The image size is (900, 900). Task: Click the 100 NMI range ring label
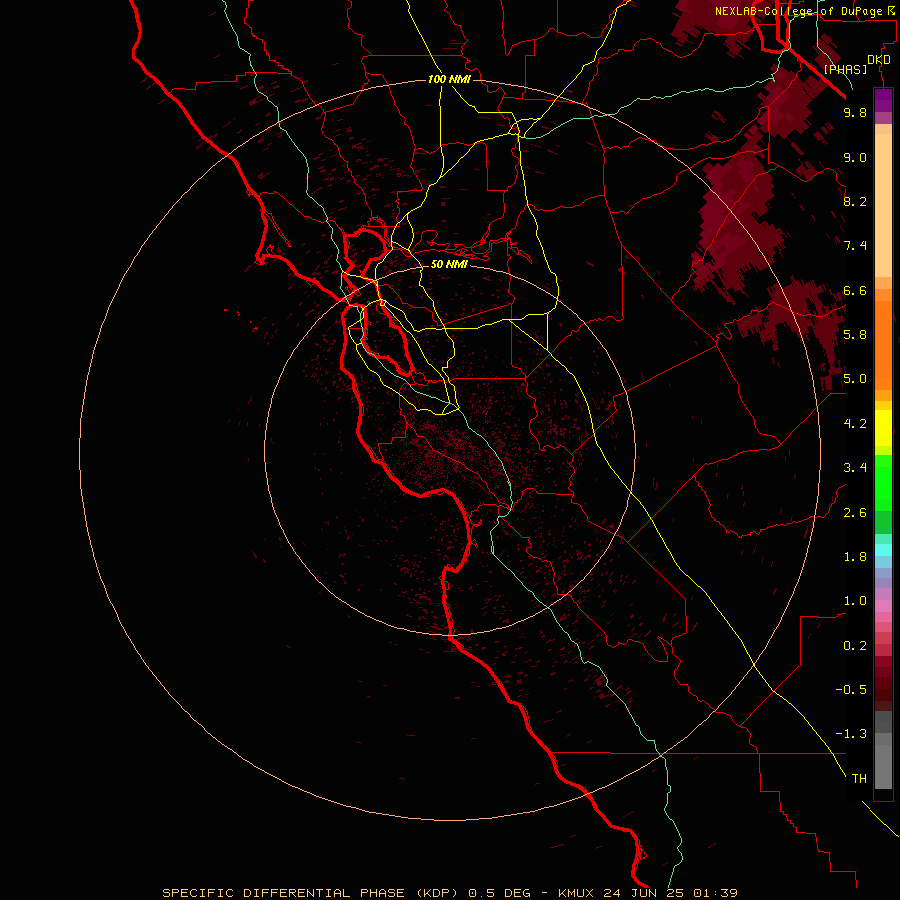(x=449, y=79)
